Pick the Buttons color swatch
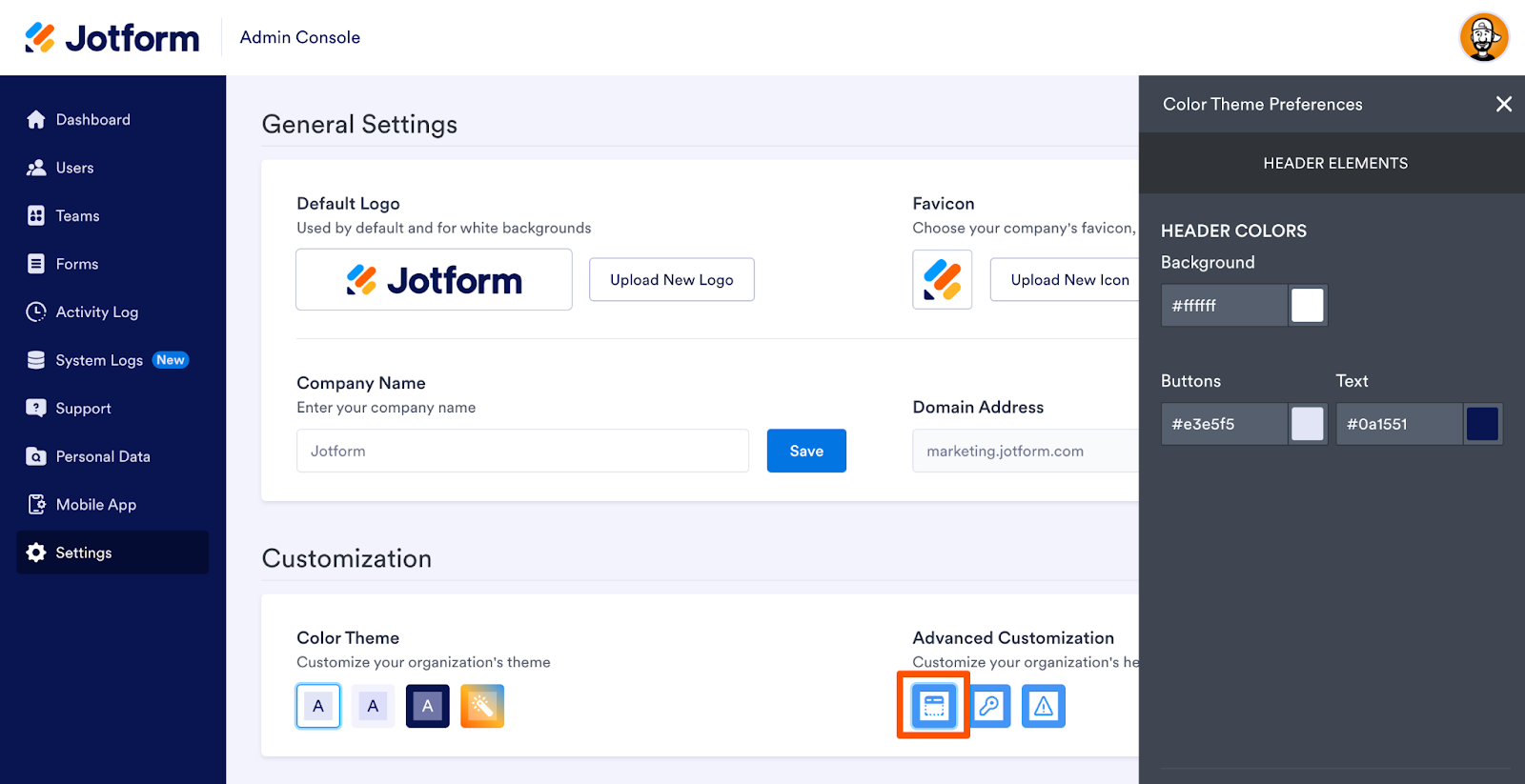The image size is (1525, 784). point(1307,424)
